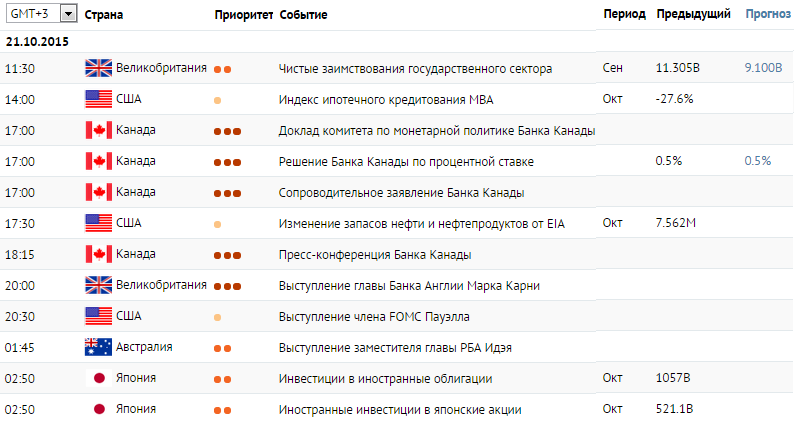Screen dimensions: 795x424
Task: Click the Japan flag at first 02:50 row
Action: (99, 378)
